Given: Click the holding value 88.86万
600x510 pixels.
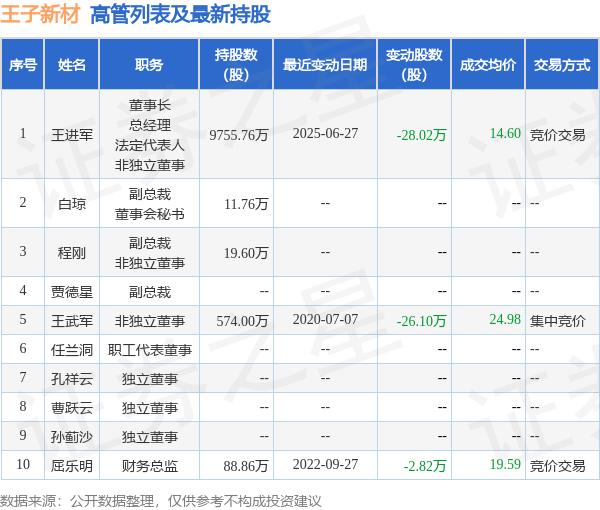Looking at the screenshot, I should click(246, 466).
